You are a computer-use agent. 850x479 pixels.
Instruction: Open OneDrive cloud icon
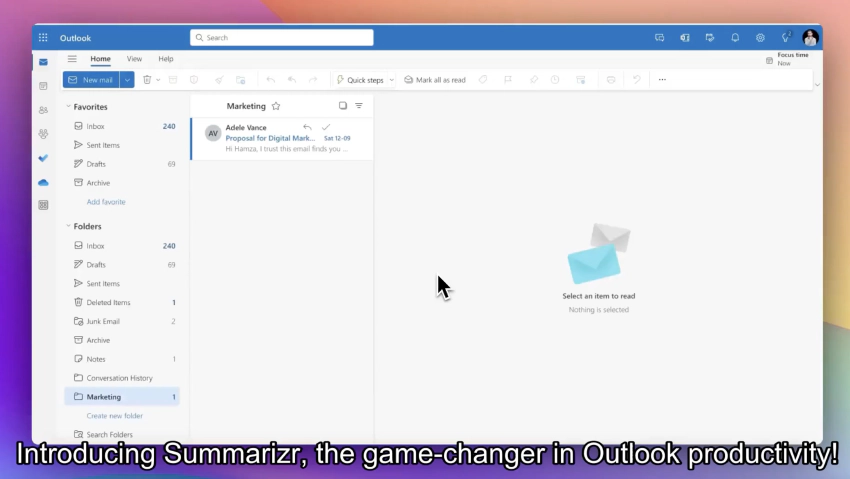[43, 183]
